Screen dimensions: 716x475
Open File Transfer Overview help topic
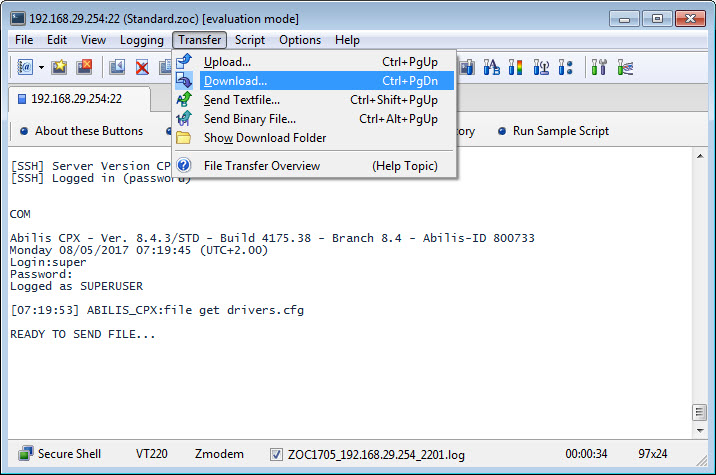261,166
